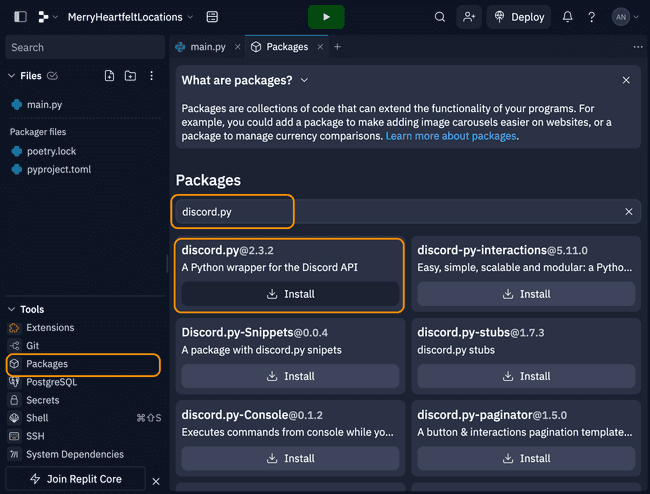Collapse What are packages? section
This screenshot has height=494, width=650.
[x=305, y=80]
